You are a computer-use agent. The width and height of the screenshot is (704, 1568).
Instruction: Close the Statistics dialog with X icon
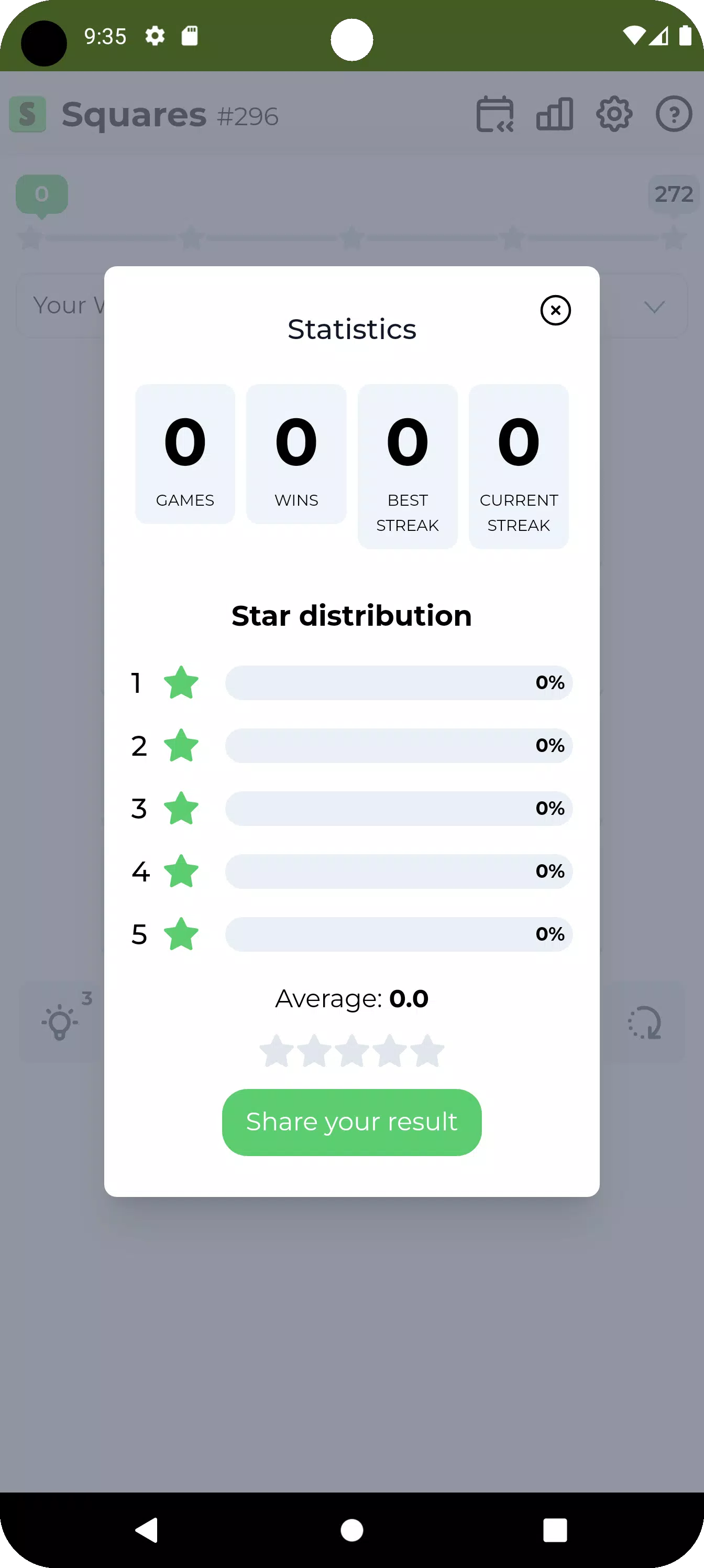point(555,310)
